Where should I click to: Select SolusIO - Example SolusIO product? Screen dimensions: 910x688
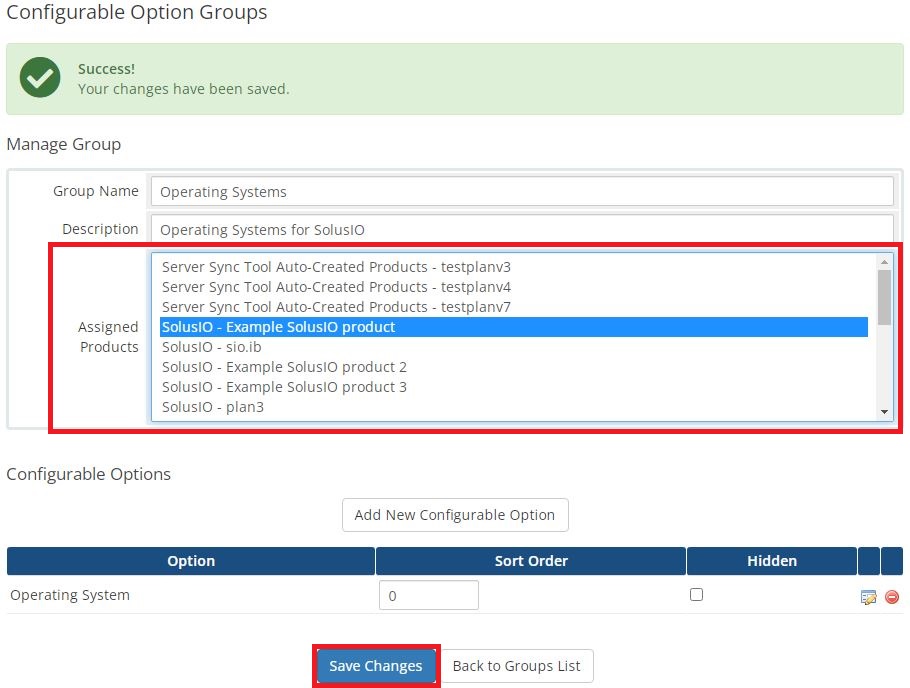pos(278,327)
